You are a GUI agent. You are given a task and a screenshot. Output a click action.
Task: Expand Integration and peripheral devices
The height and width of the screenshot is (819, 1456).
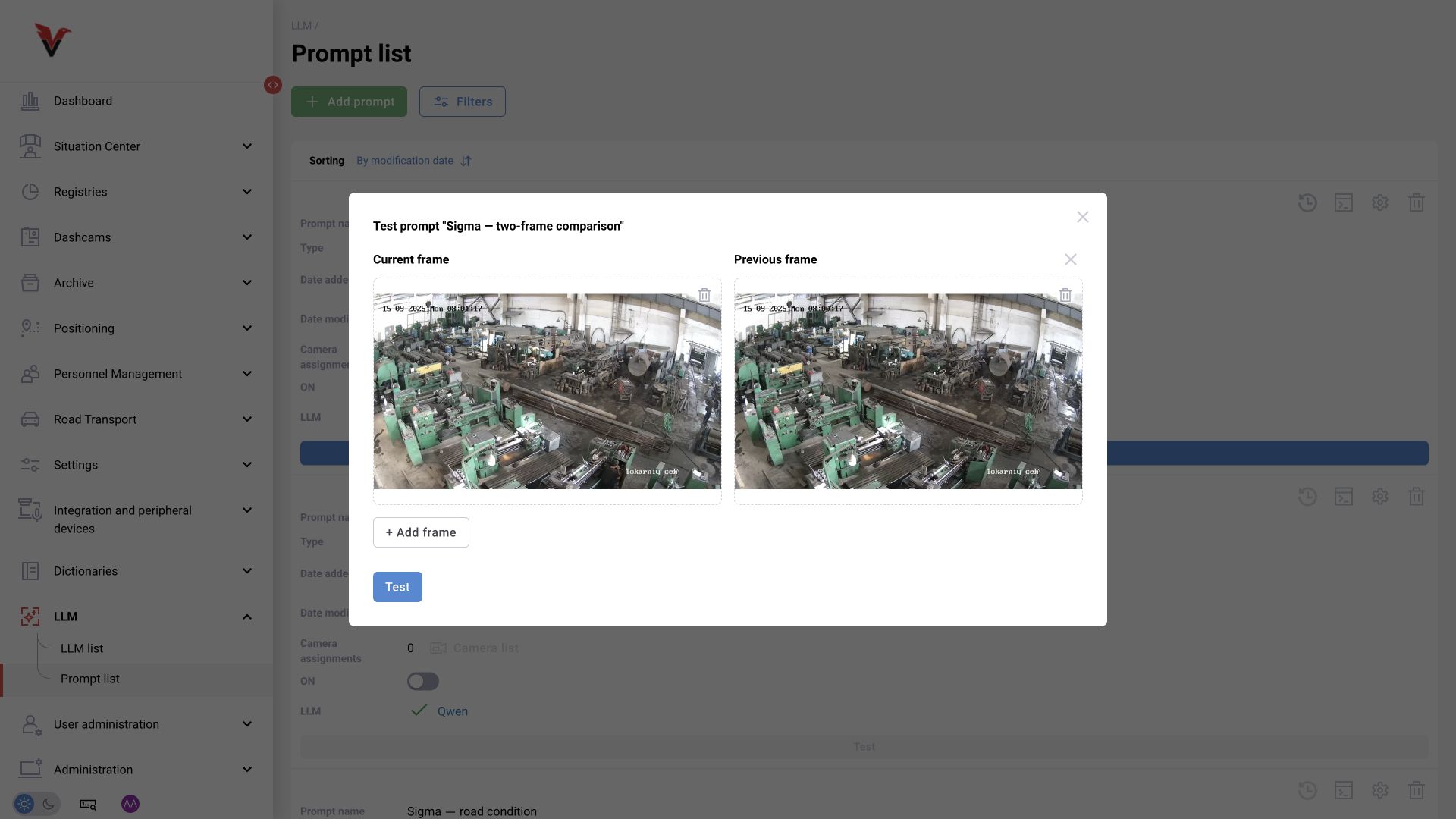136,519
